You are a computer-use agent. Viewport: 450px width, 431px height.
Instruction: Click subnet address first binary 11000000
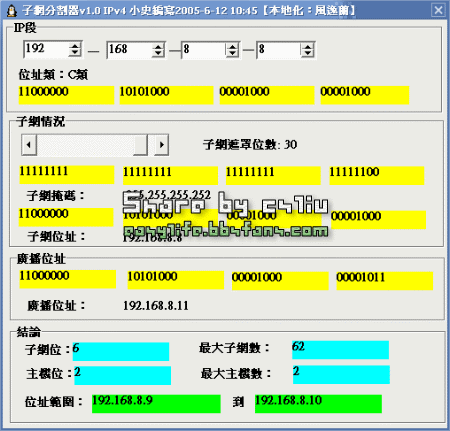[x=66, y=217]
